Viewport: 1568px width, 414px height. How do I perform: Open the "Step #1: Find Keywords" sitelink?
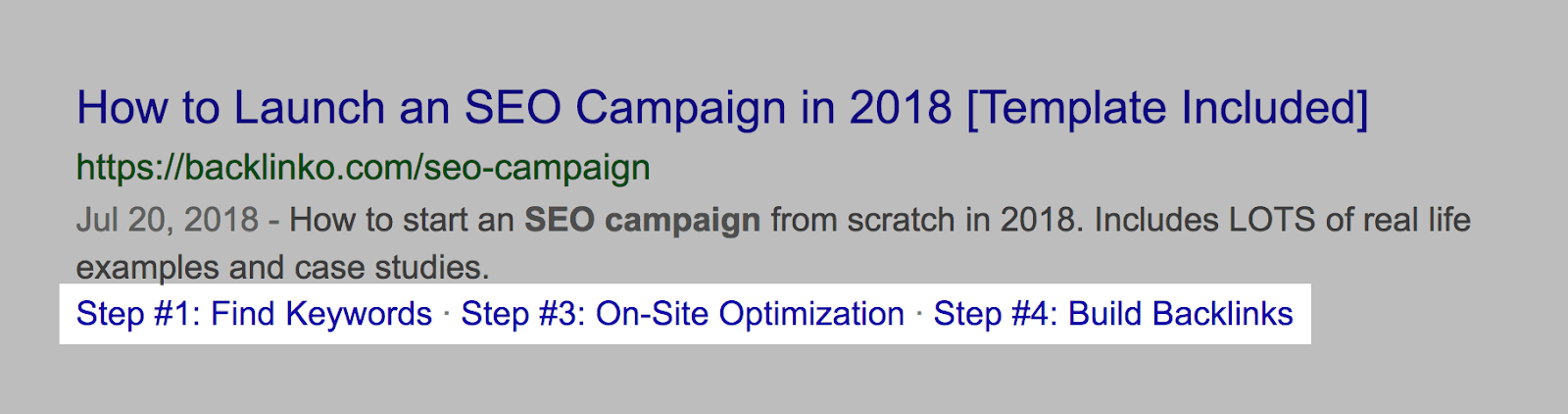point(254,314)
